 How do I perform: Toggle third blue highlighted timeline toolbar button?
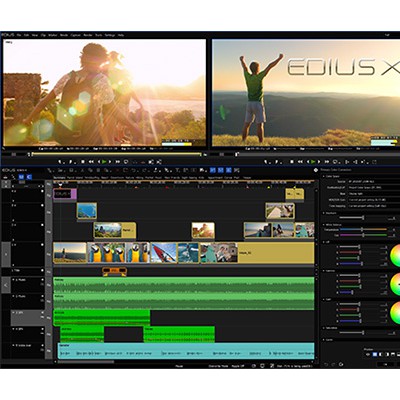coord(229,170)
